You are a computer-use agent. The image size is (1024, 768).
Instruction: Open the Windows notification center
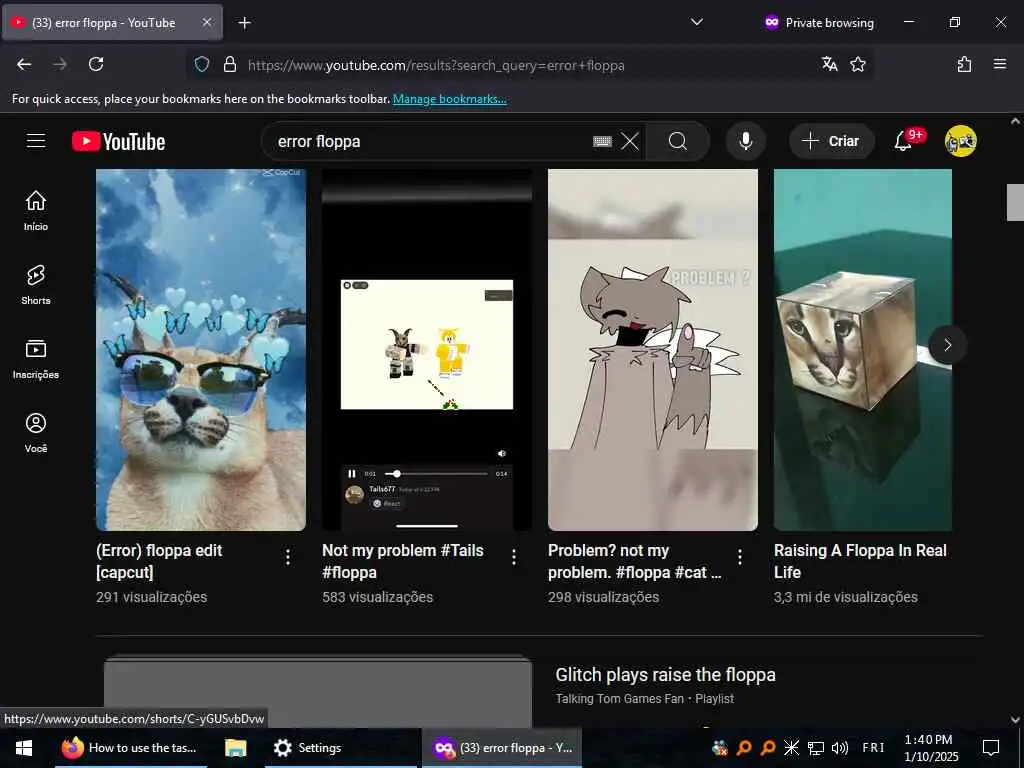[x=991, y=748]
